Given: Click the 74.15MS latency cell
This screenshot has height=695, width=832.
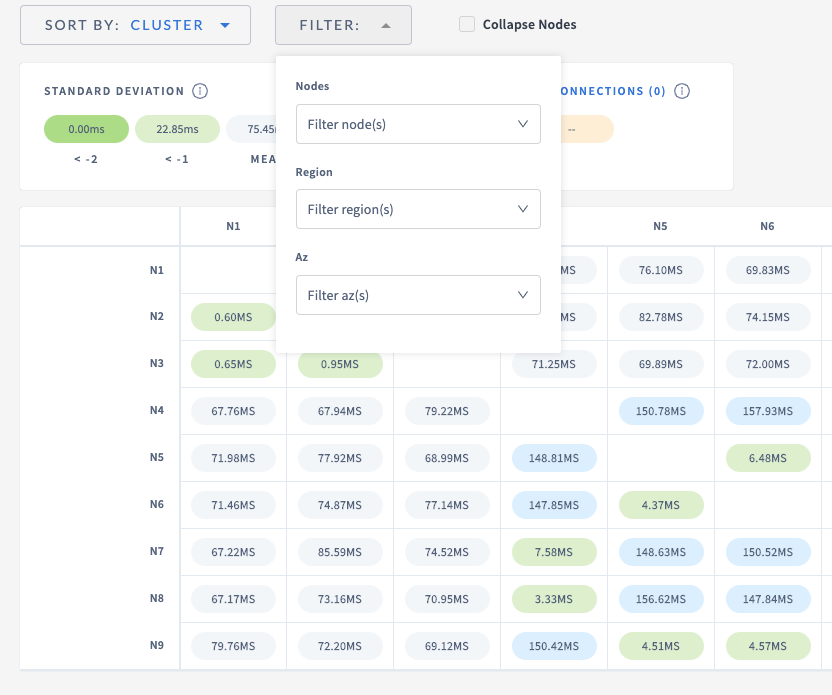Looking at the screenshot, I should [768, 317].
